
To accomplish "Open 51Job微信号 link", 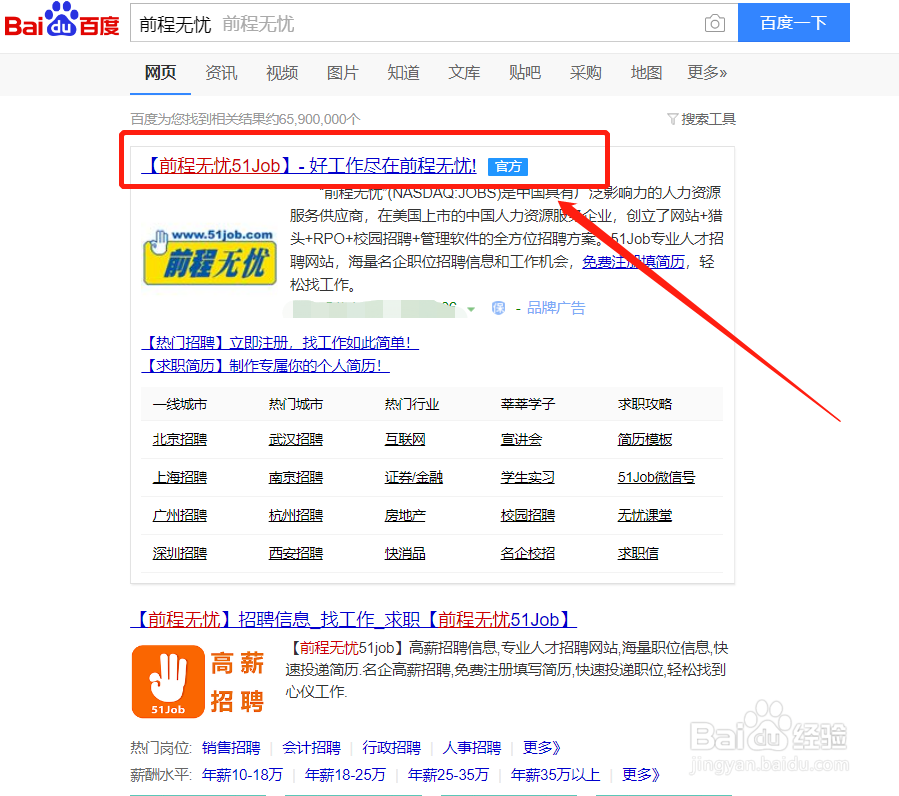I will pos(656,477).
